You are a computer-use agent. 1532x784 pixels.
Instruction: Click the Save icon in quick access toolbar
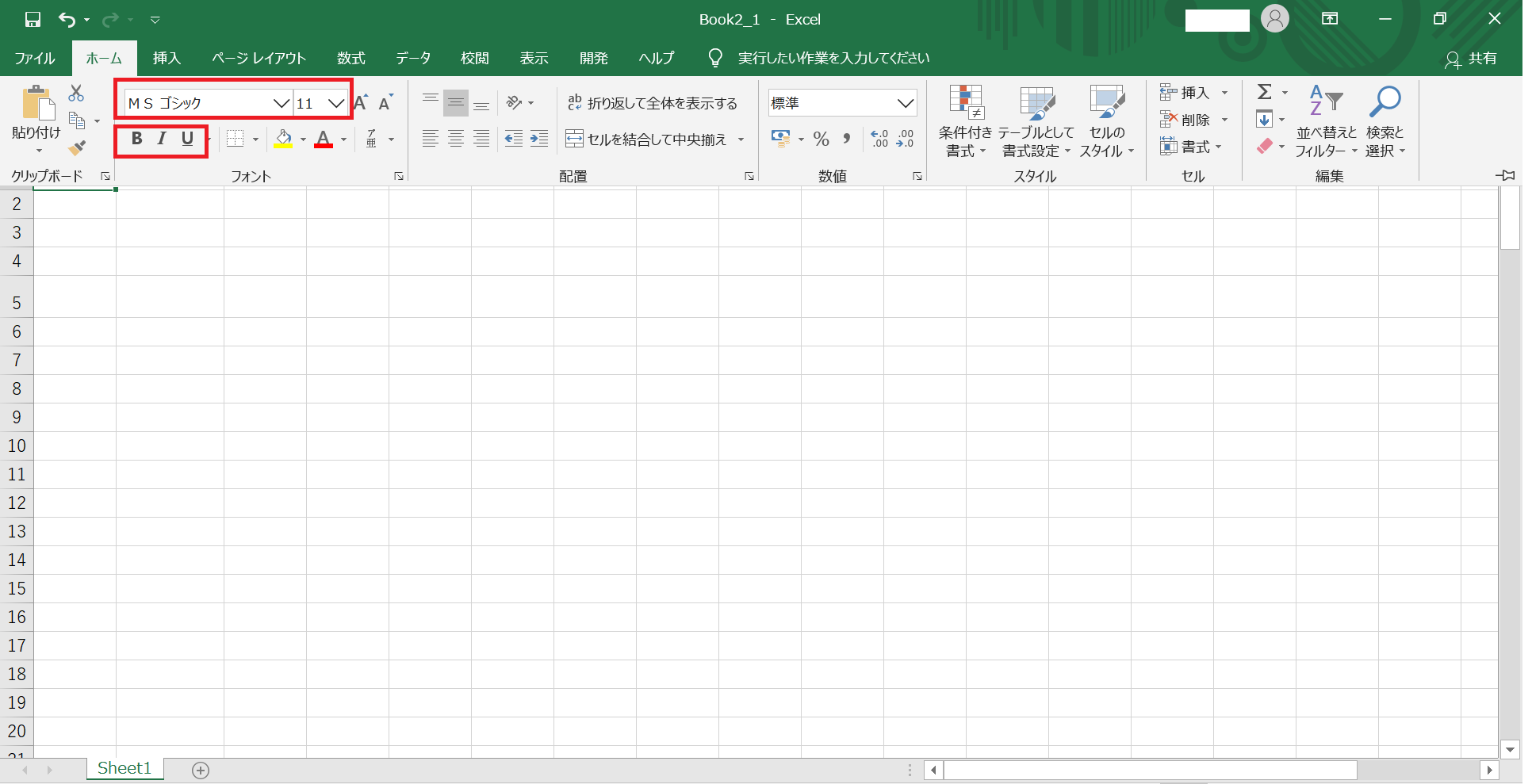click(33, 19)
